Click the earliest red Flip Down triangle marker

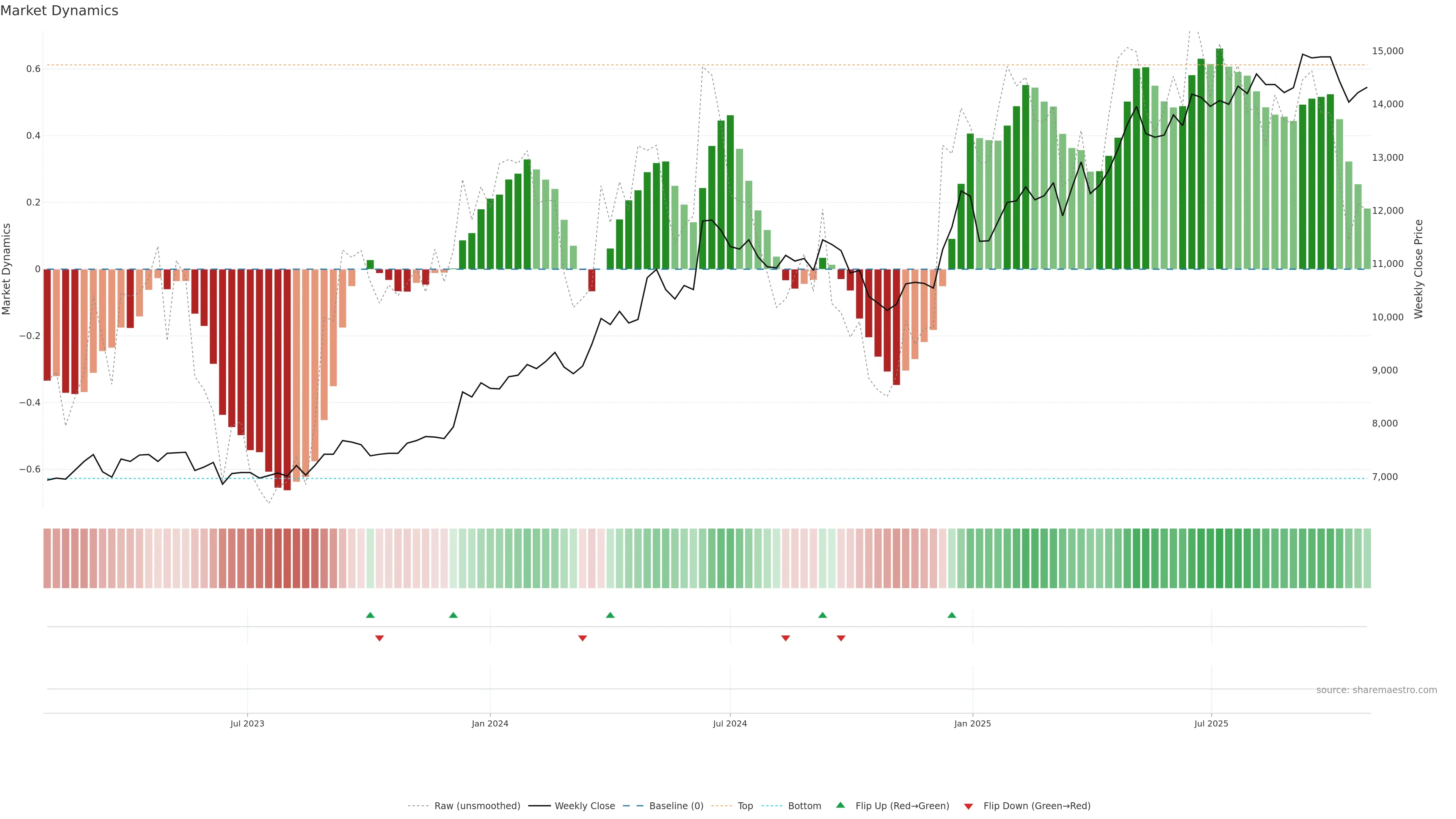click(x=379, y=638)
